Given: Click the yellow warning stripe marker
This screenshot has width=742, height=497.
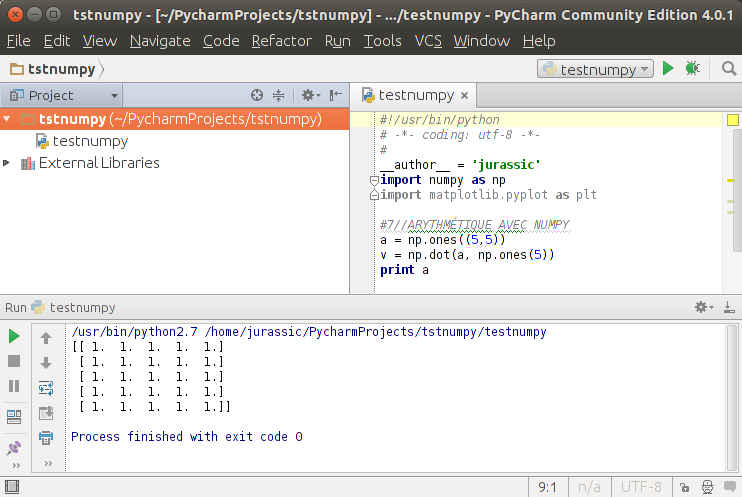Looking at the screenshot, I should [x=731, y=180].
